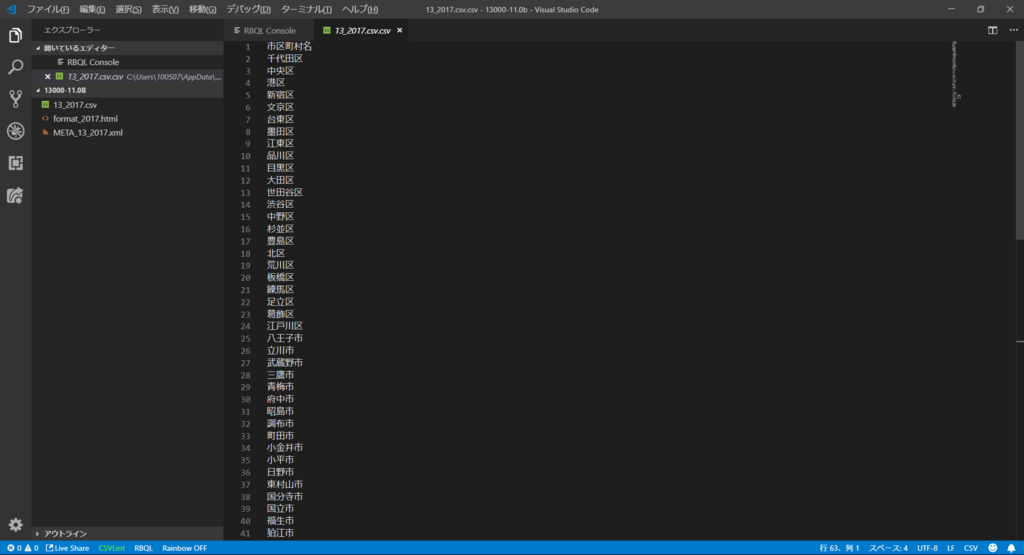Open the Debug view icon

tap(16, 131)
